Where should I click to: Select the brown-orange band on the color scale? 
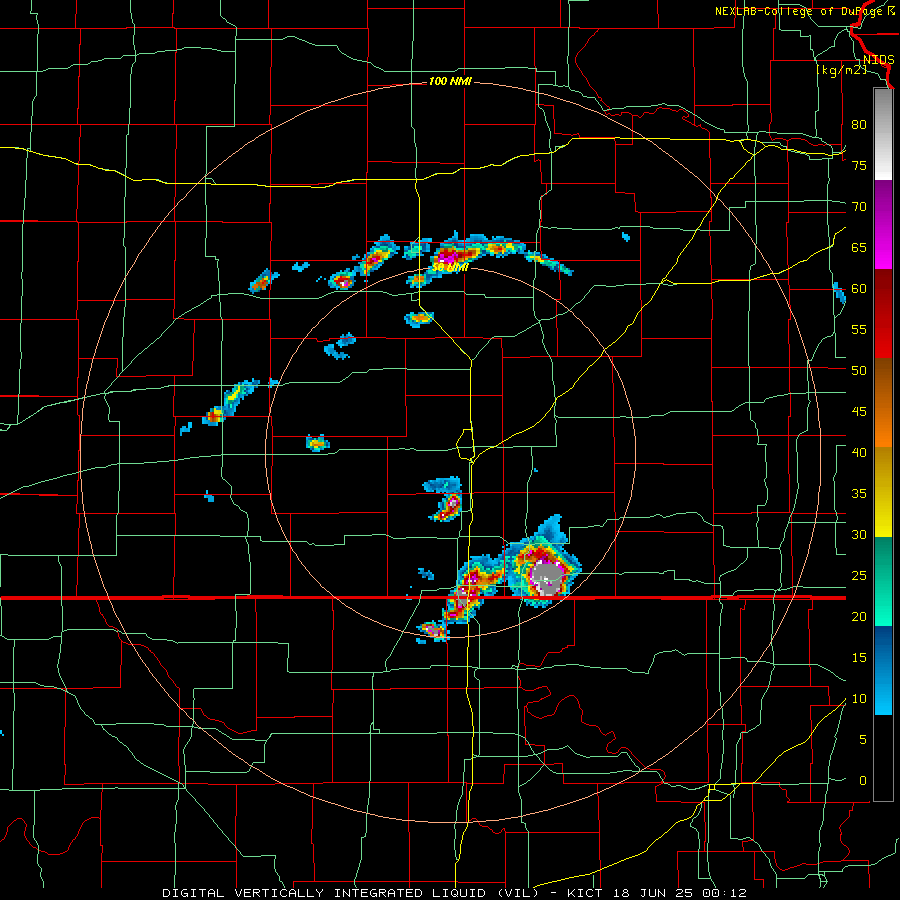[883, 403]
